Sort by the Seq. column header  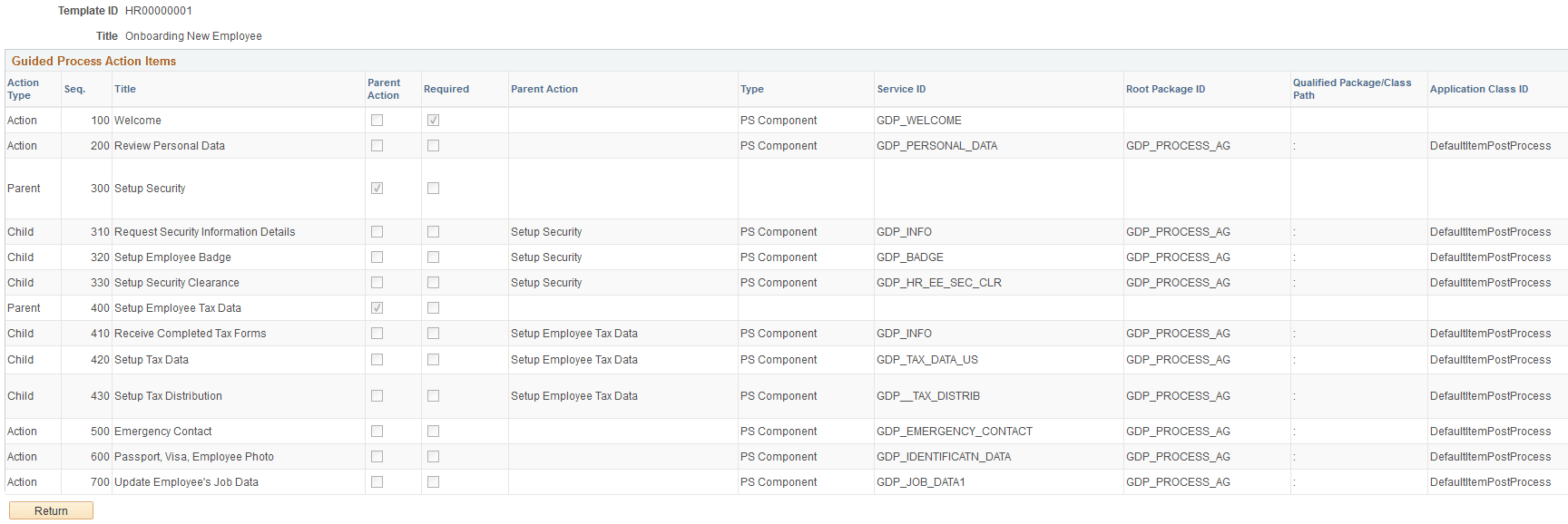[74, 90]
